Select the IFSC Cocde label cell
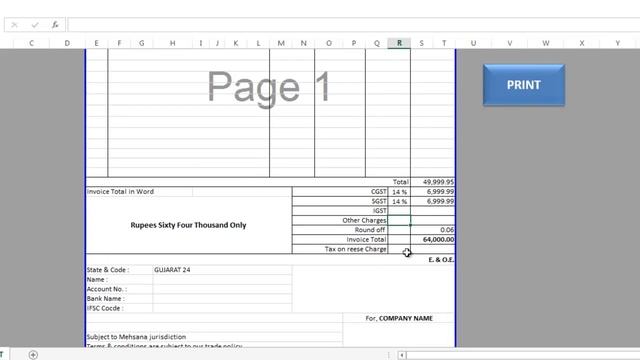This screenshot has height=360, width=640. (119, 308)
